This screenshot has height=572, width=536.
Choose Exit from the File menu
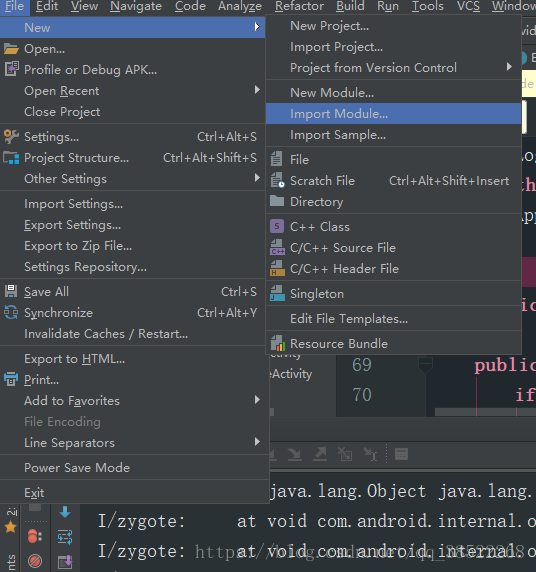135,493
